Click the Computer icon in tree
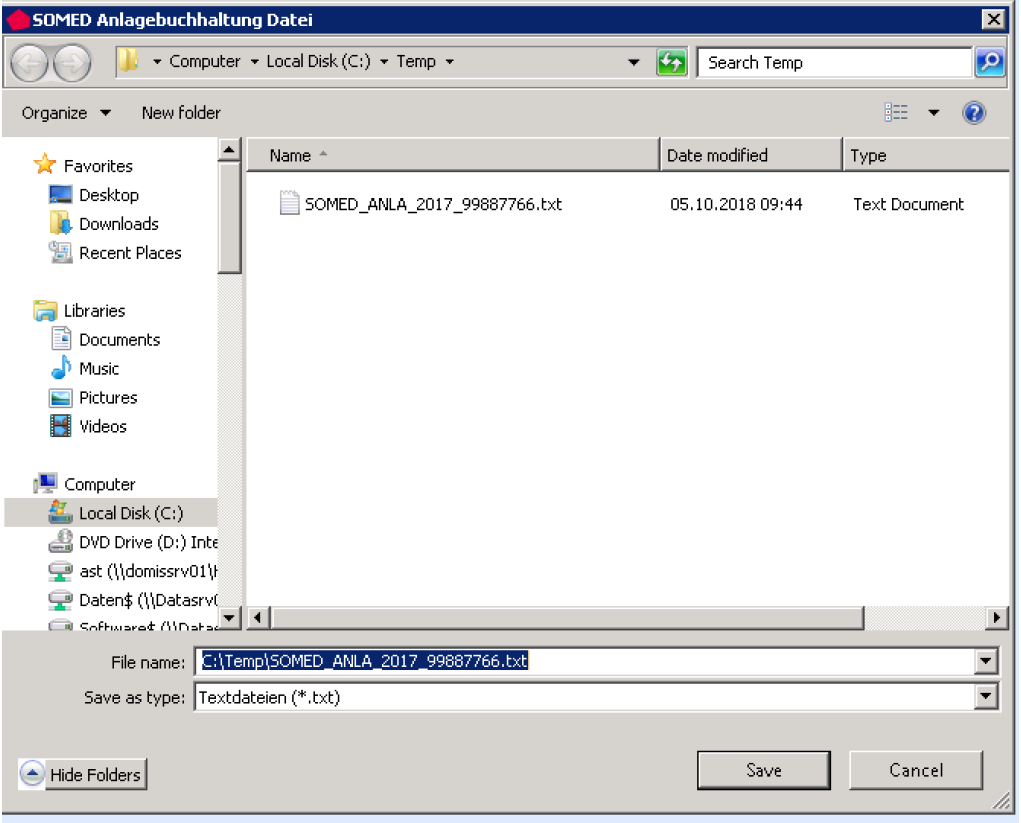This screenshot has width=1021, height=823. (45, 483)
